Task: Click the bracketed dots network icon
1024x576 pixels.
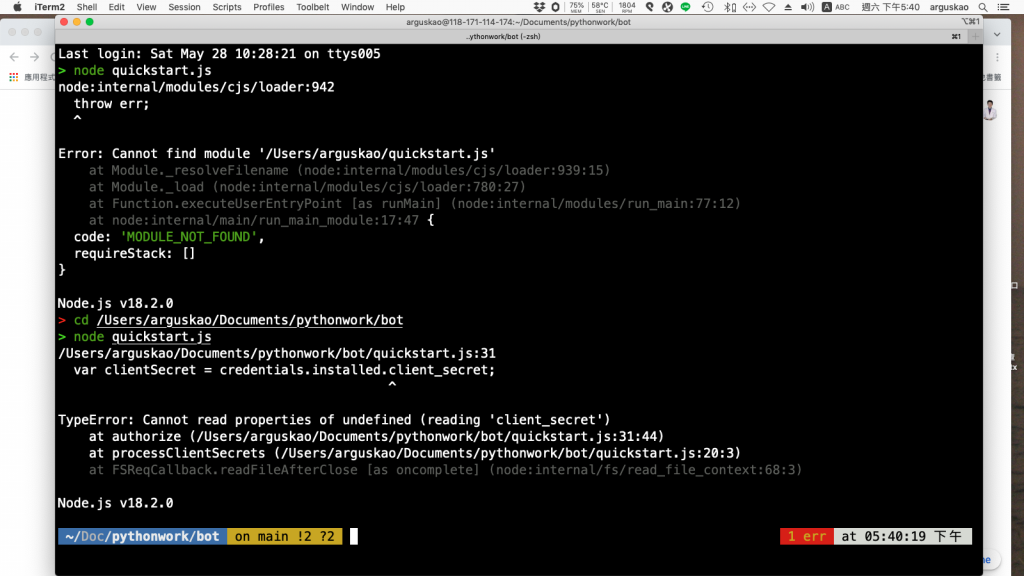Action: 749,7
